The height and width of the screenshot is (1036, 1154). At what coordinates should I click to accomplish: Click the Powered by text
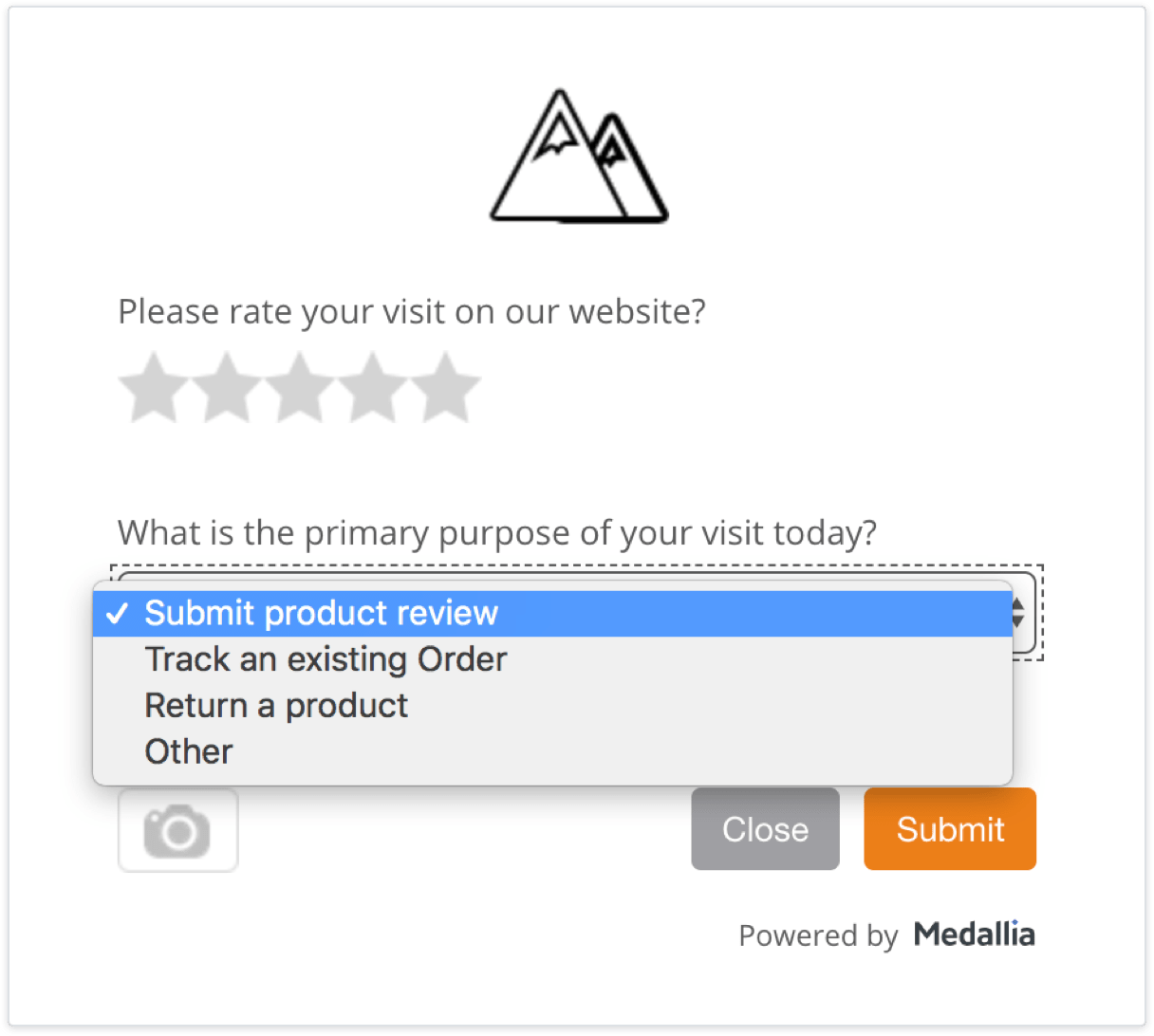pos(818,935)
